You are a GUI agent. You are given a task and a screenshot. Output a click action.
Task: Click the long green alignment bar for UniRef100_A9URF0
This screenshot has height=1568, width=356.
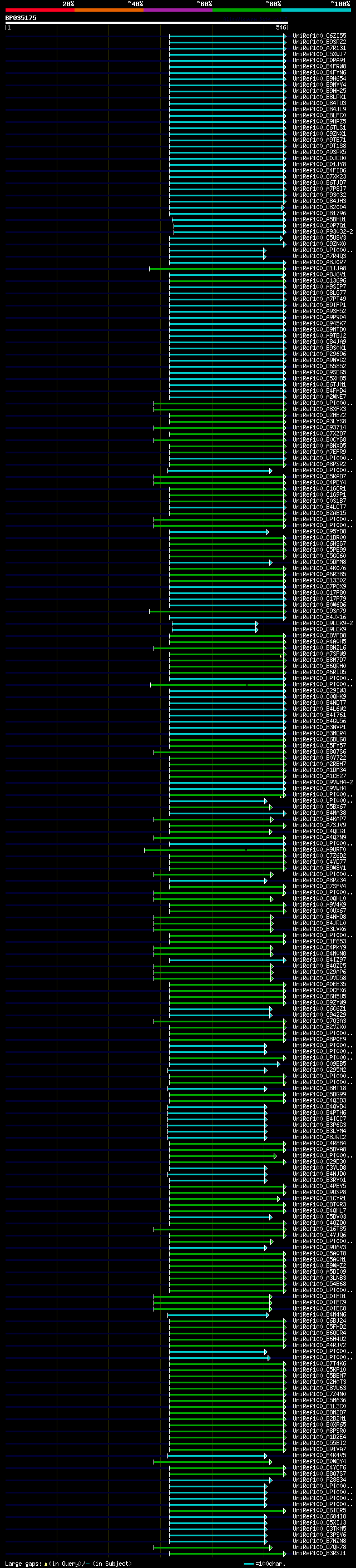click(215, 850)
